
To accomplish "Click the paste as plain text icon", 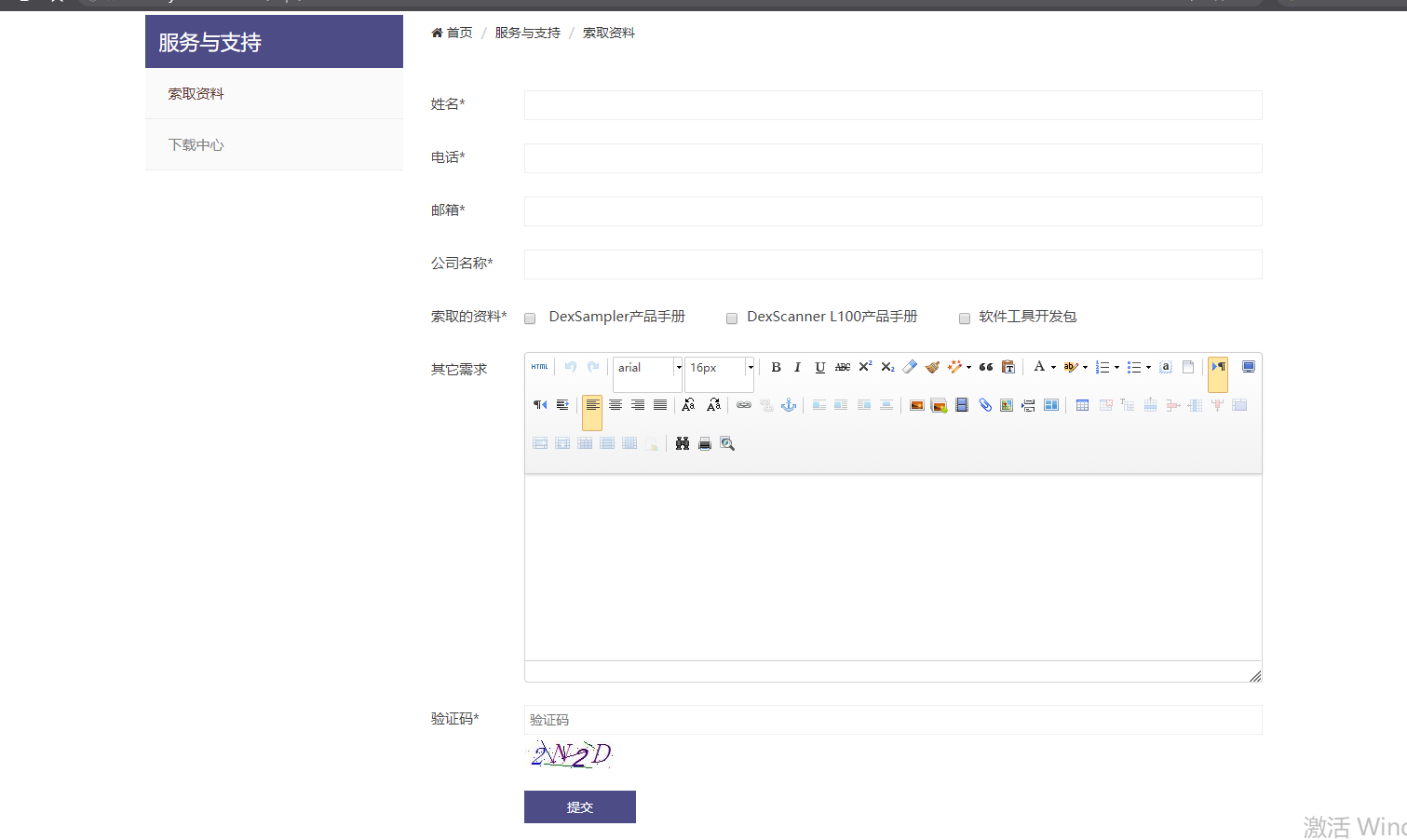I will click(x=1008, y=367).
